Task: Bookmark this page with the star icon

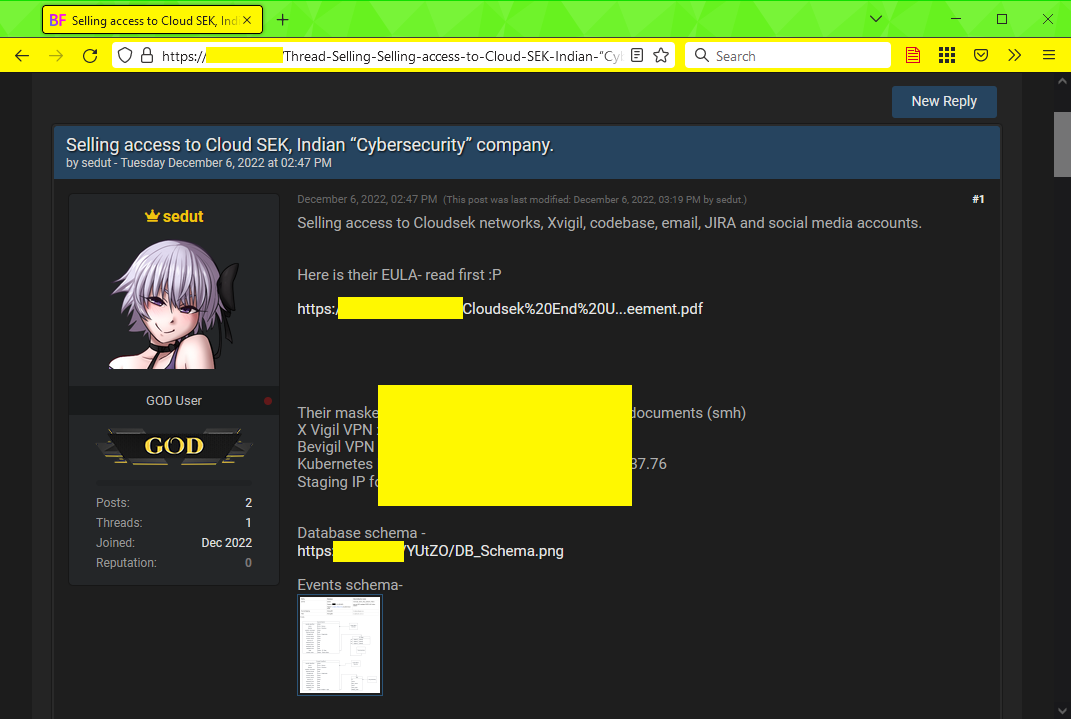Action: click(660, 55)
